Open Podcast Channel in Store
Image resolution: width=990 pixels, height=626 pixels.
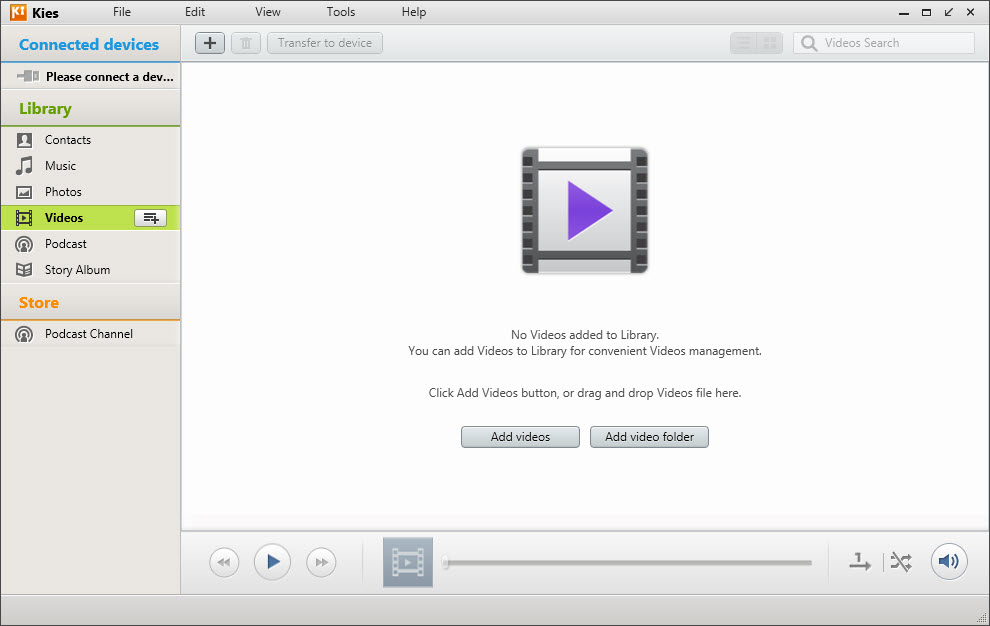pos(88,334)
